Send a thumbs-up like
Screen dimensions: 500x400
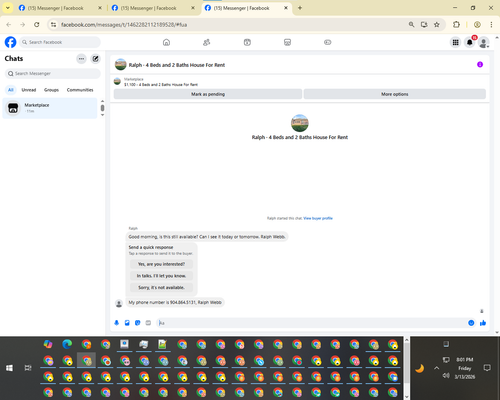(483, 323)
